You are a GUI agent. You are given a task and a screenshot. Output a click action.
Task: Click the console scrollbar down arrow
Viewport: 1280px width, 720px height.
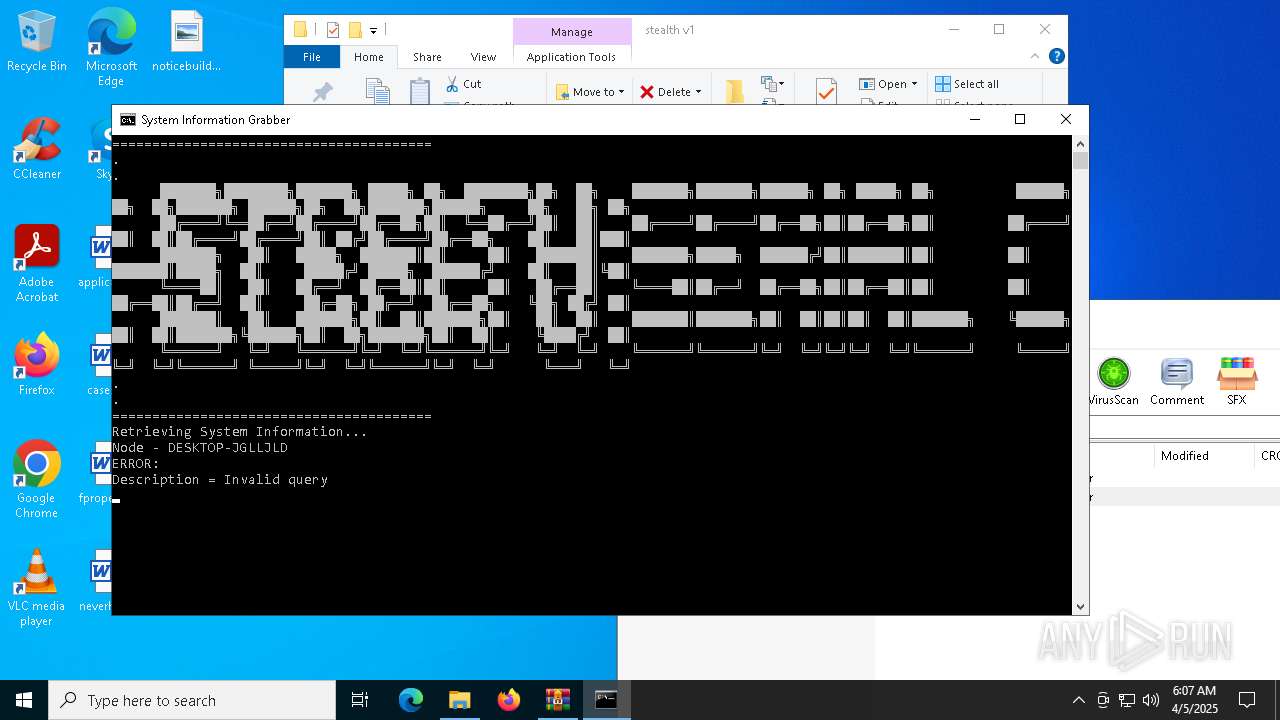pyautogui.click(x=1080, y=607)
